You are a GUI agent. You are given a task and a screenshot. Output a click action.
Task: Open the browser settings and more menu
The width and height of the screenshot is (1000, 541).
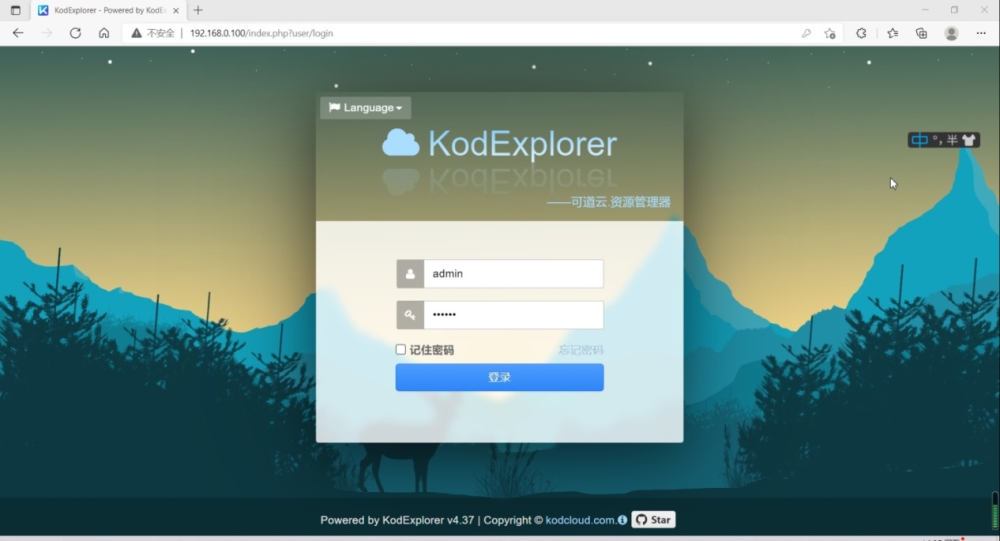[981, 33]
